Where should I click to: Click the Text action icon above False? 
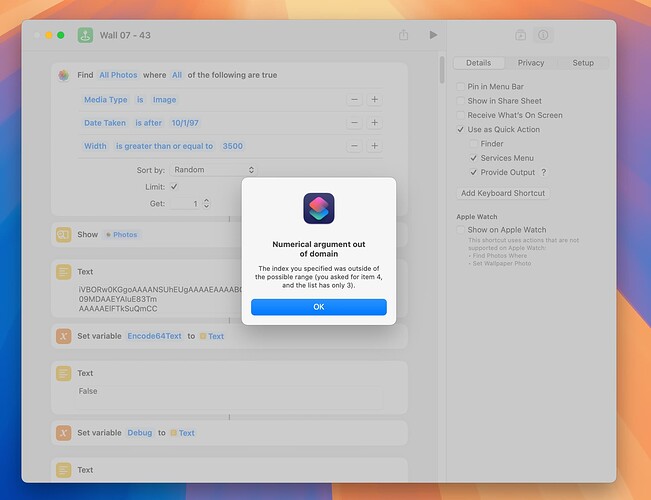(x=64, y=373)
